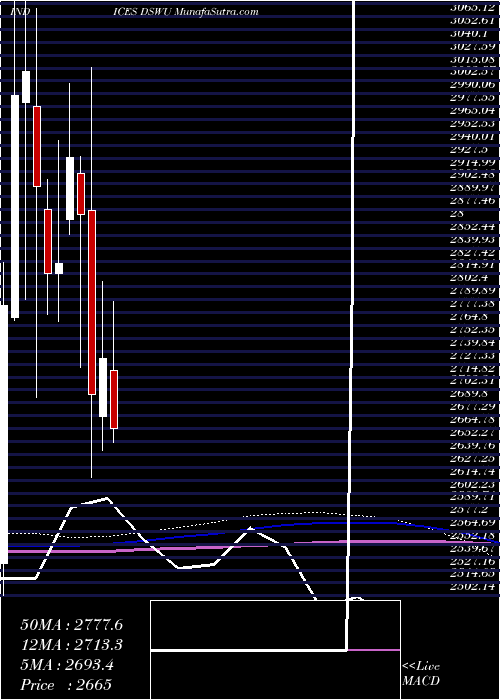Click the 'Price : 2665' readout
The height and width of the screenshot is (700, 500).
[66, 685]
